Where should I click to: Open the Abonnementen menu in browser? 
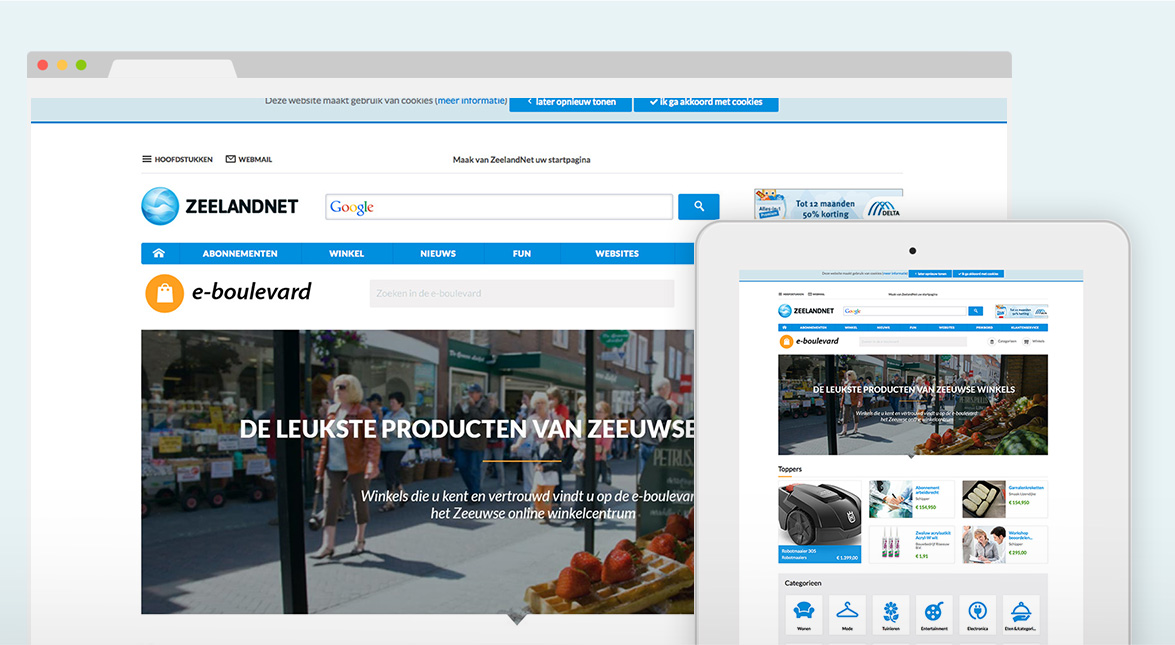coord(240,253)
